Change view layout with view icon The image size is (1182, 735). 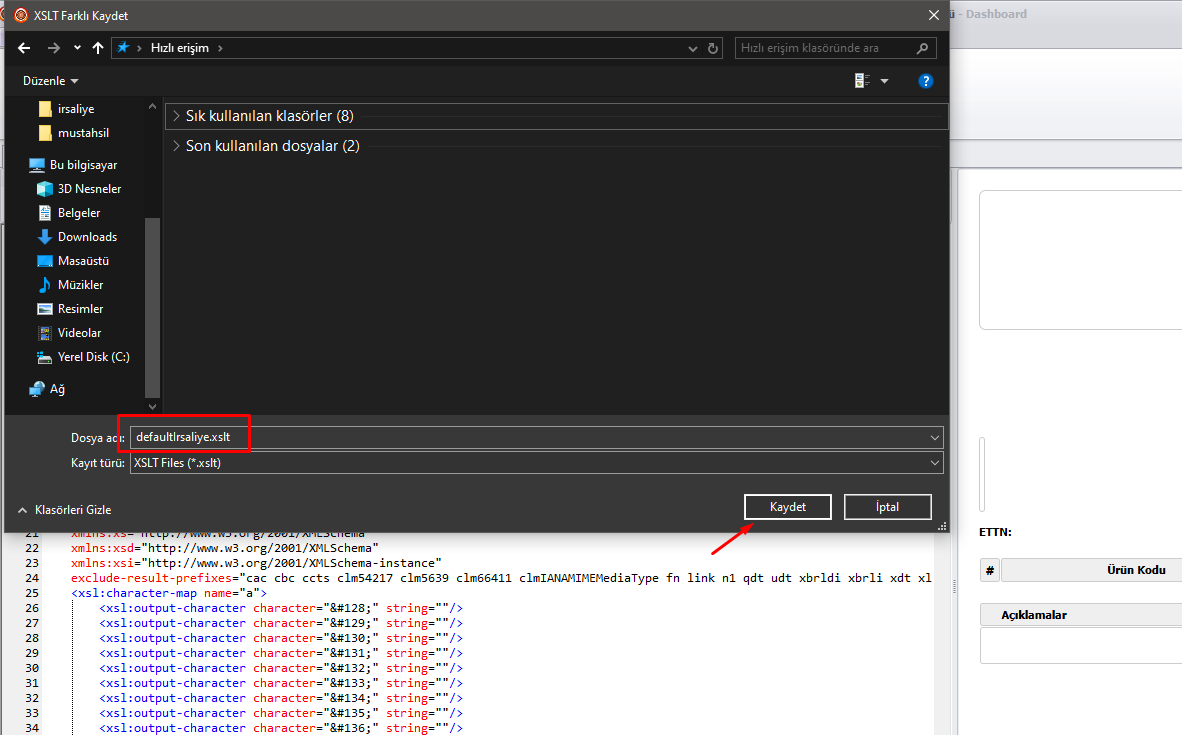(862, 81)
